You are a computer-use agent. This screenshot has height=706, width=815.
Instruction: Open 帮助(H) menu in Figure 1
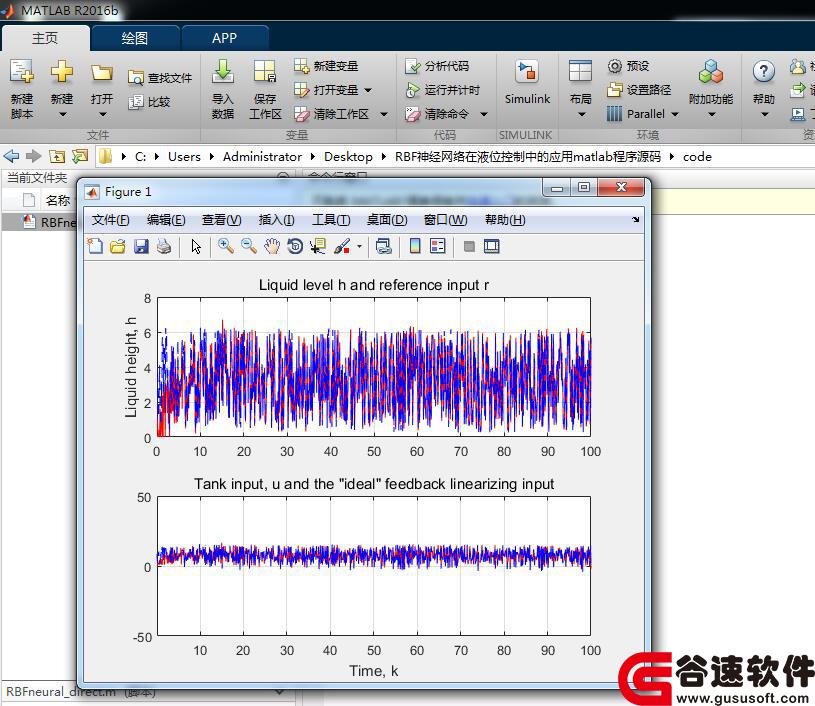pos(505,220)
